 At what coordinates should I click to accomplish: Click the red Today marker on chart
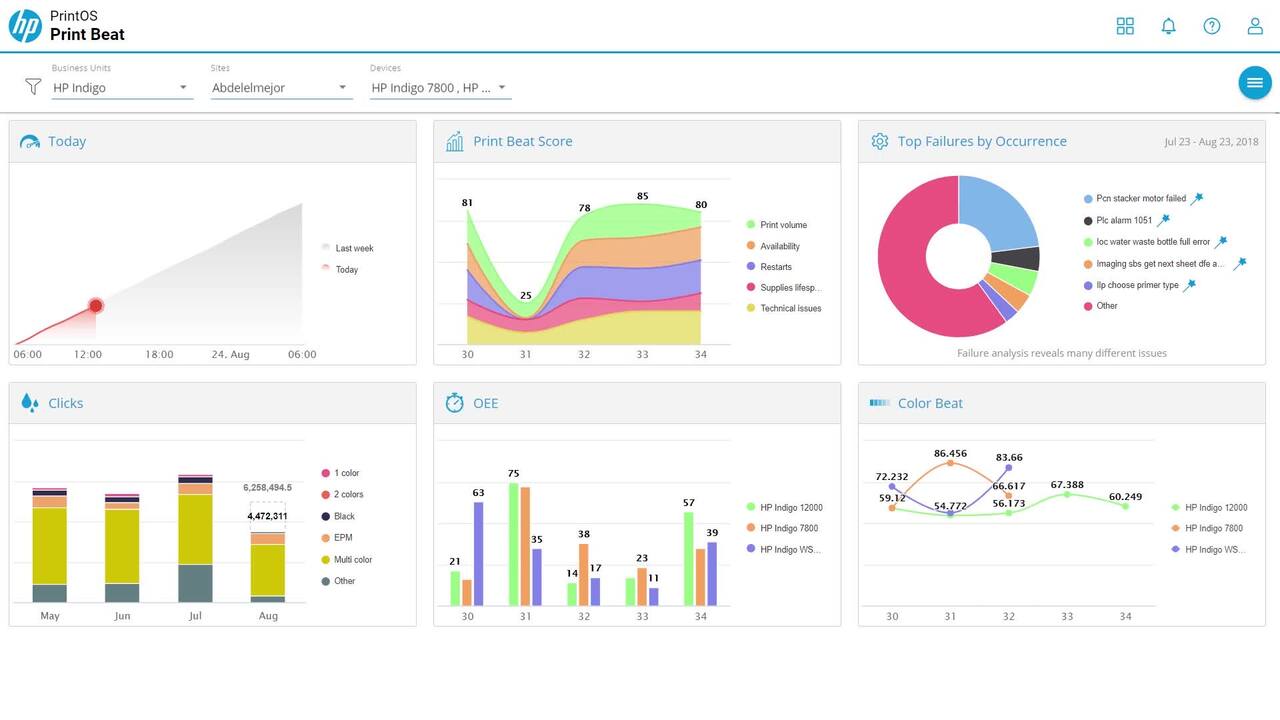click(x=95, y=305)
